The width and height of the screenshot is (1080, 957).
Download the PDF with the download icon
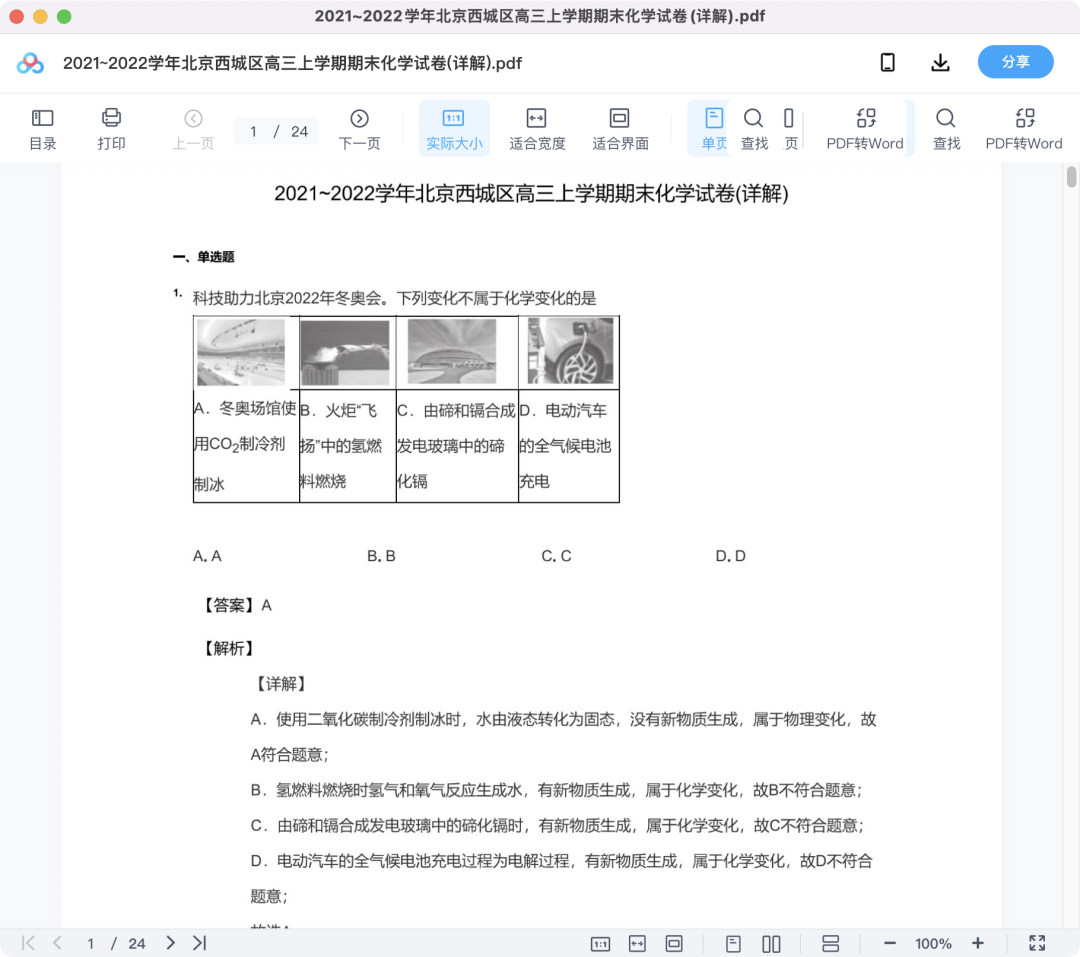click(940, 63)
